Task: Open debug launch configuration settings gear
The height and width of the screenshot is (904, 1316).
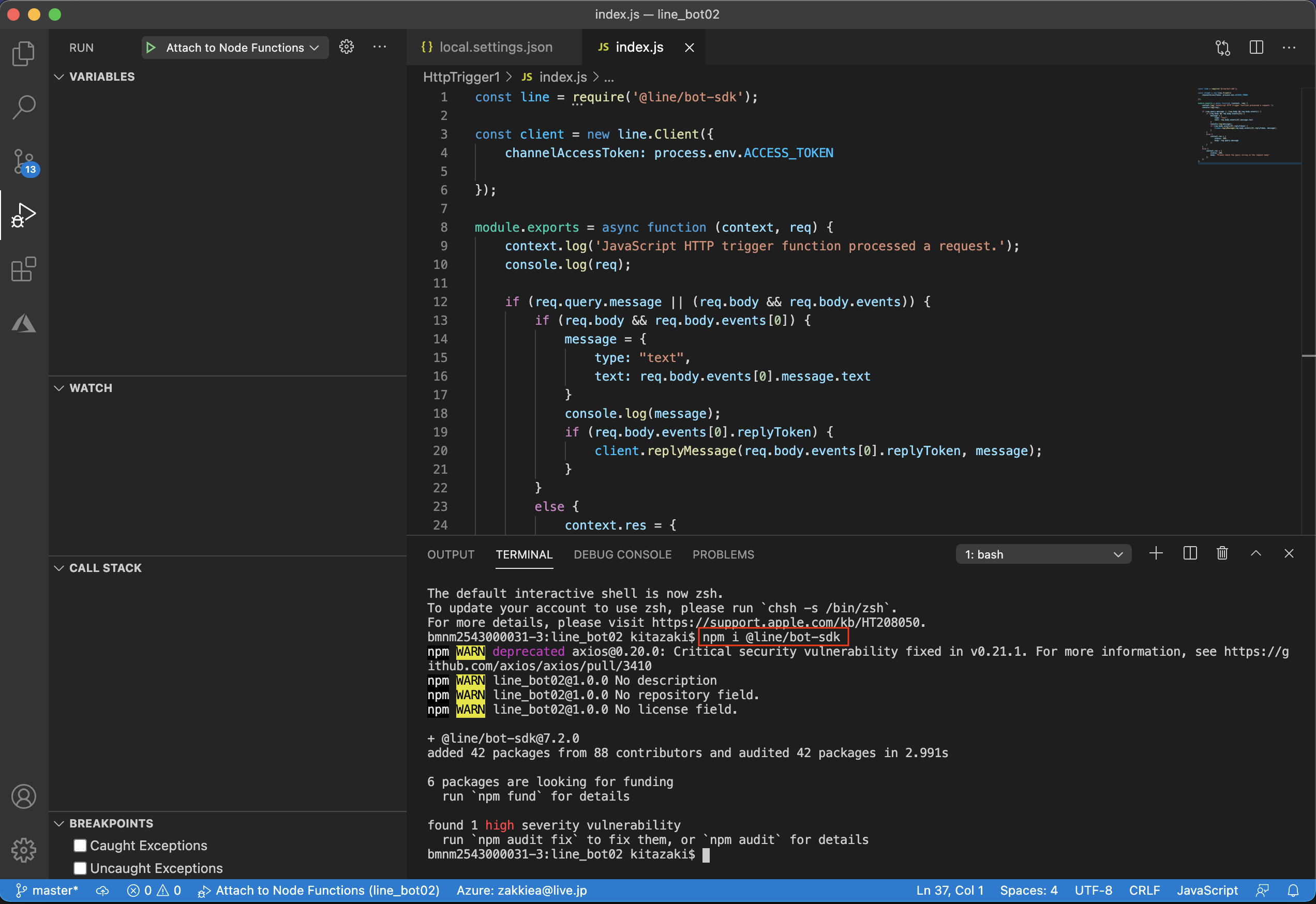Action: [x=347, y=47]
